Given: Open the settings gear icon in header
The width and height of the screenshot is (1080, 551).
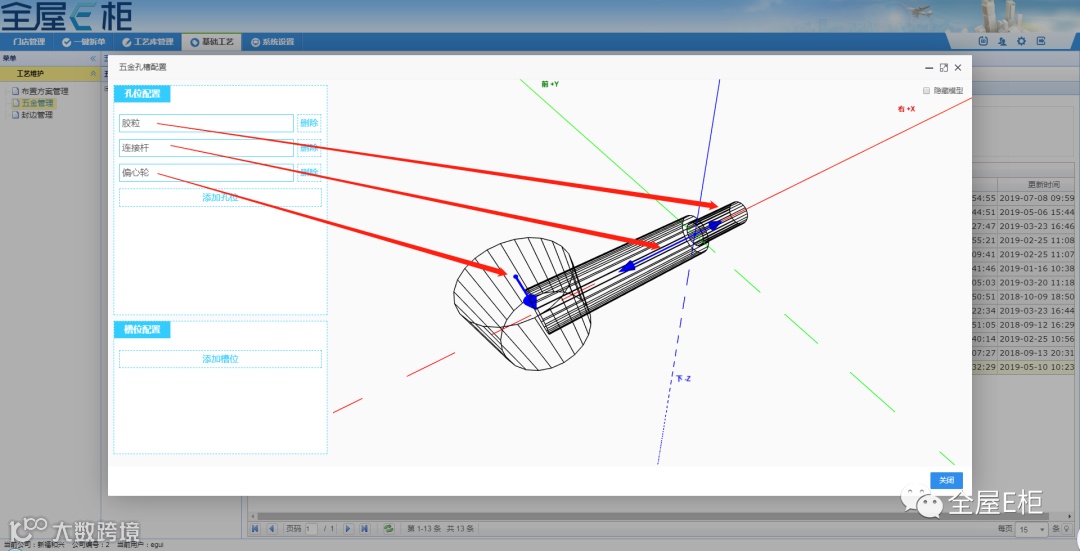Looking at the screenshot, I should tap(1021, 41).
